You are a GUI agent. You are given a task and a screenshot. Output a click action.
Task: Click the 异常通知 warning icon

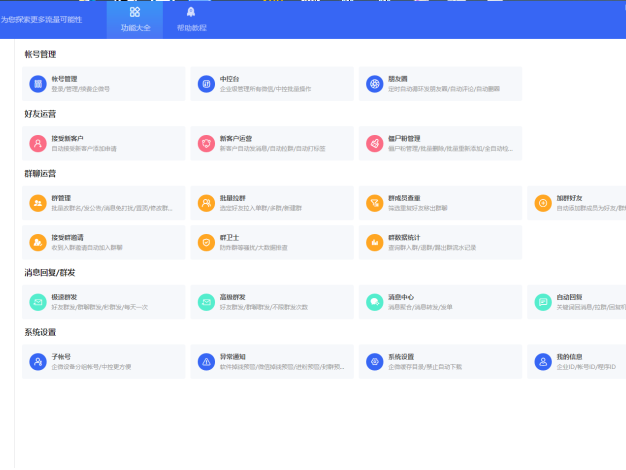[205, 360]
